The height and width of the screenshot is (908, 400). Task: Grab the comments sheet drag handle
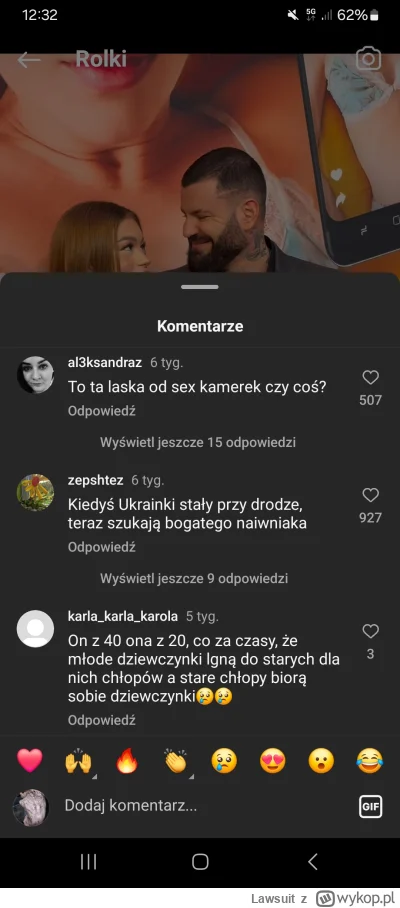(x=200, y=287)
